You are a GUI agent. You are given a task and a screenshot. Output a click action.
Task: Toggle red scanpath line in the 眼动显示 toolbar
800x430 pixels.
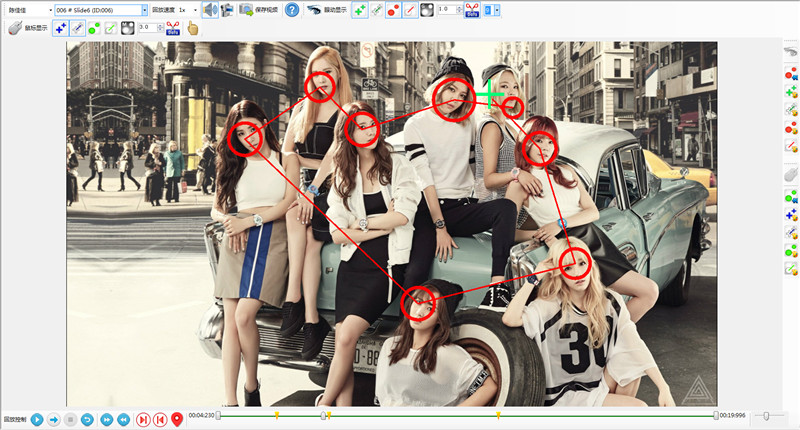click(x=410, y=10)
